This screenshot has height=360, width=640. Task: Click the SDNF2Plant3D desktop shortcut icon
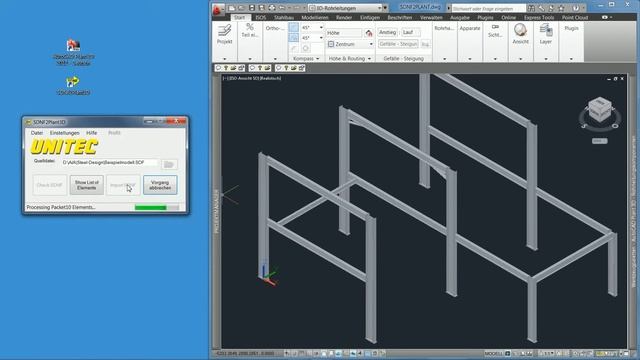[73, 82]
